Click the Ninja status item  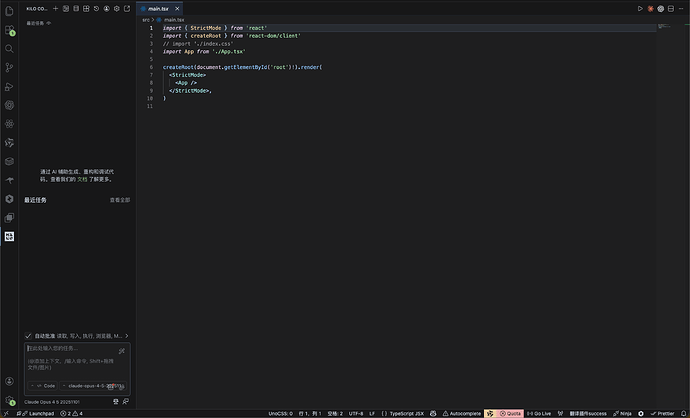coord(622,413)
